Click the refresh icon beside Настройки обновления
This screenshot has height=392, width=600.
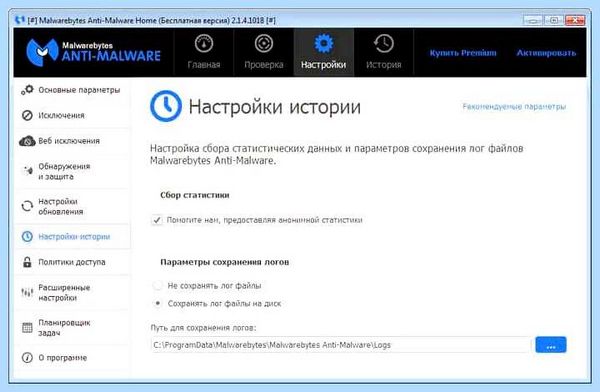click(x=27, y=206)
